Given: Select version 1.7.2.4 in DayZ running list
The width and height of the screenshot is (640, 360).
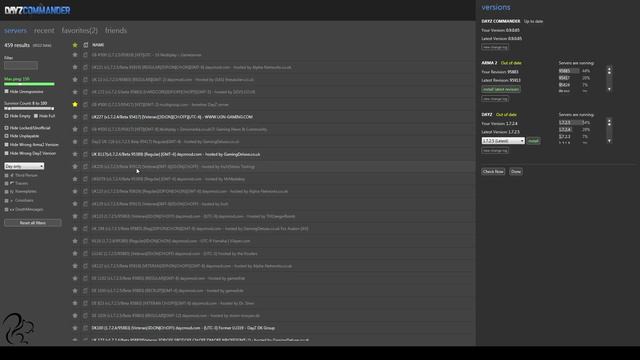Looking at the screenshot, I should click(x=574, y=129).
